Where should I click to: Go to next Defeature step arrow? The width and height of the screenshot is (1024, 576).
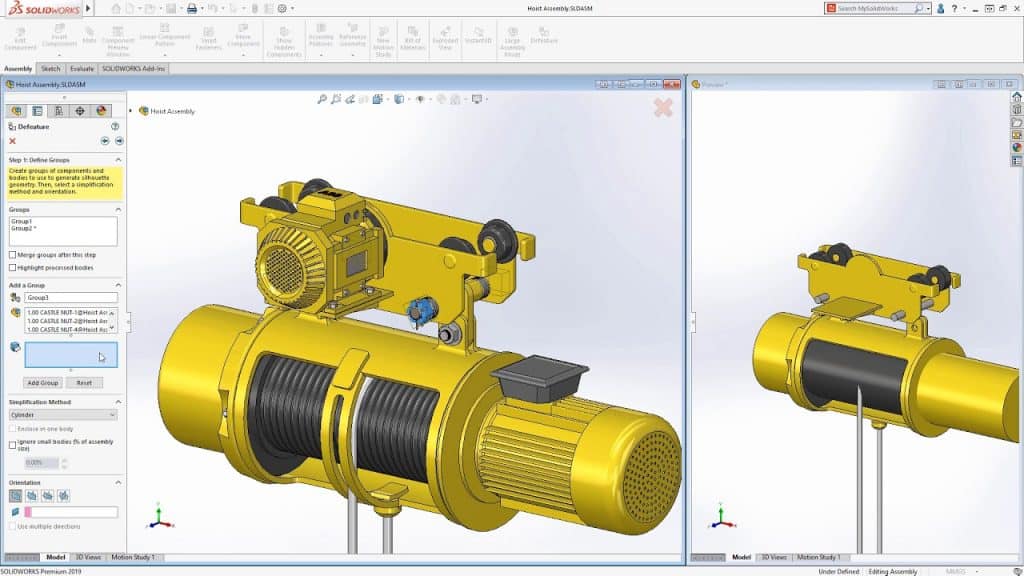(119, 141)
